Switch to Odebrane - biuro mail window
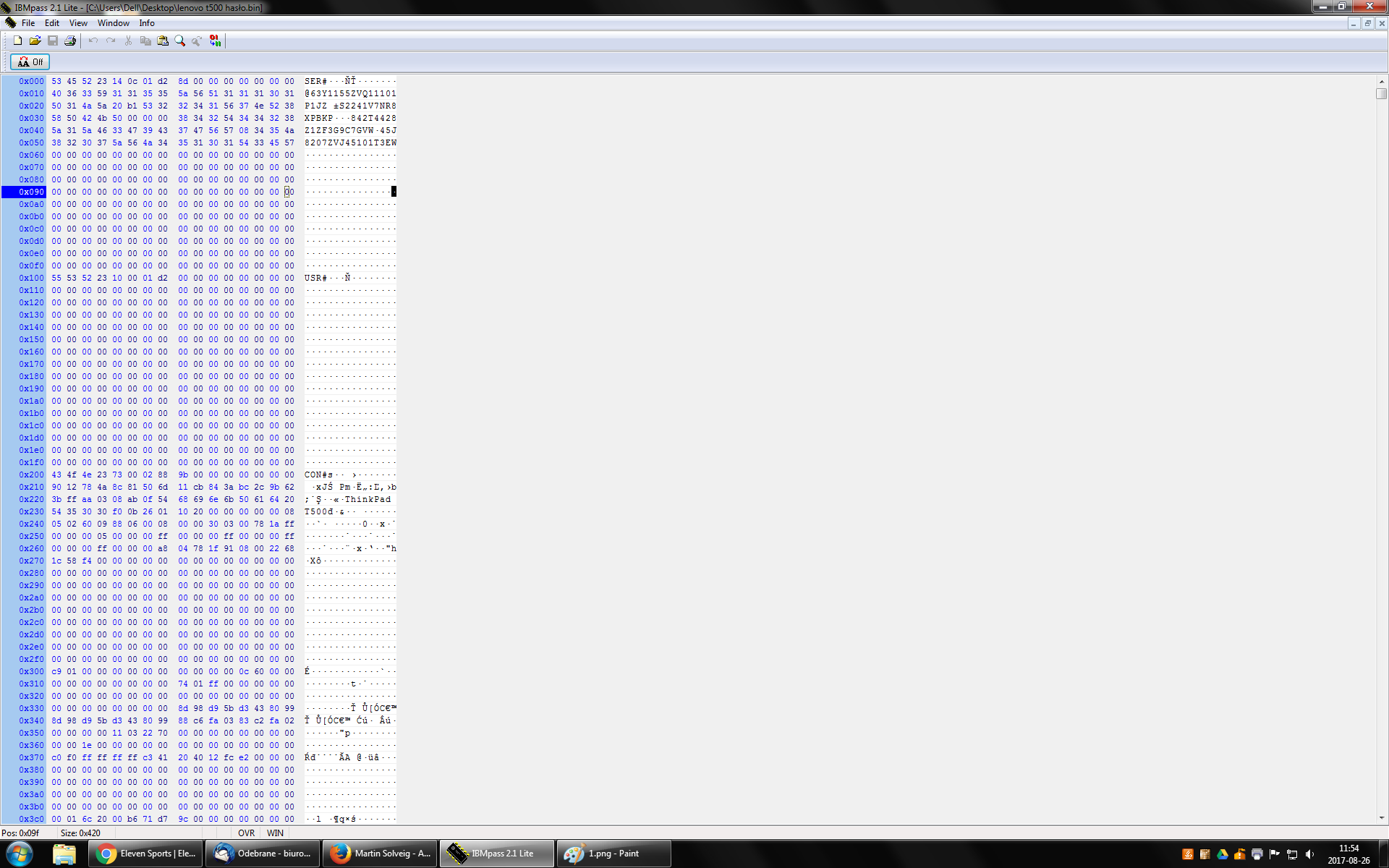 (263, 854)
